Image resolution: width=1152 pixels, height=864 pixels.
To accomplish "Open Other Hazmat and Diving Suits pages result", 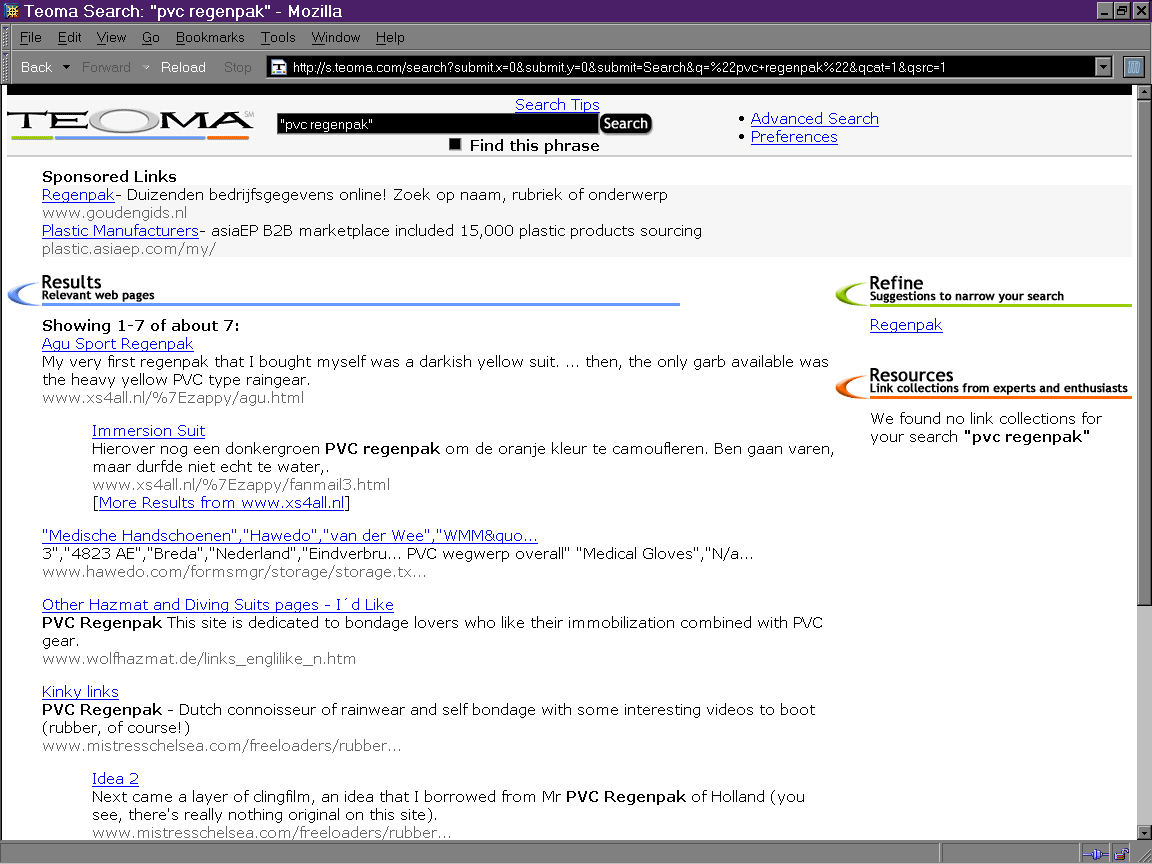I will click(x=217, y=605).
